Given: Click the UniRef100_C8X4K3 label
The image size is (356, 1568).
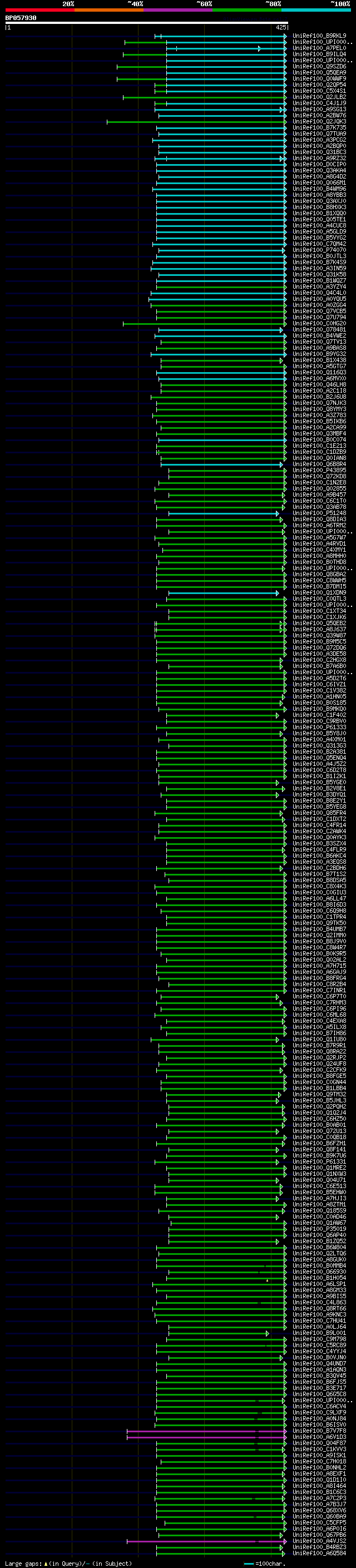Looking at the screenshot, I should (x=319, y=886).
